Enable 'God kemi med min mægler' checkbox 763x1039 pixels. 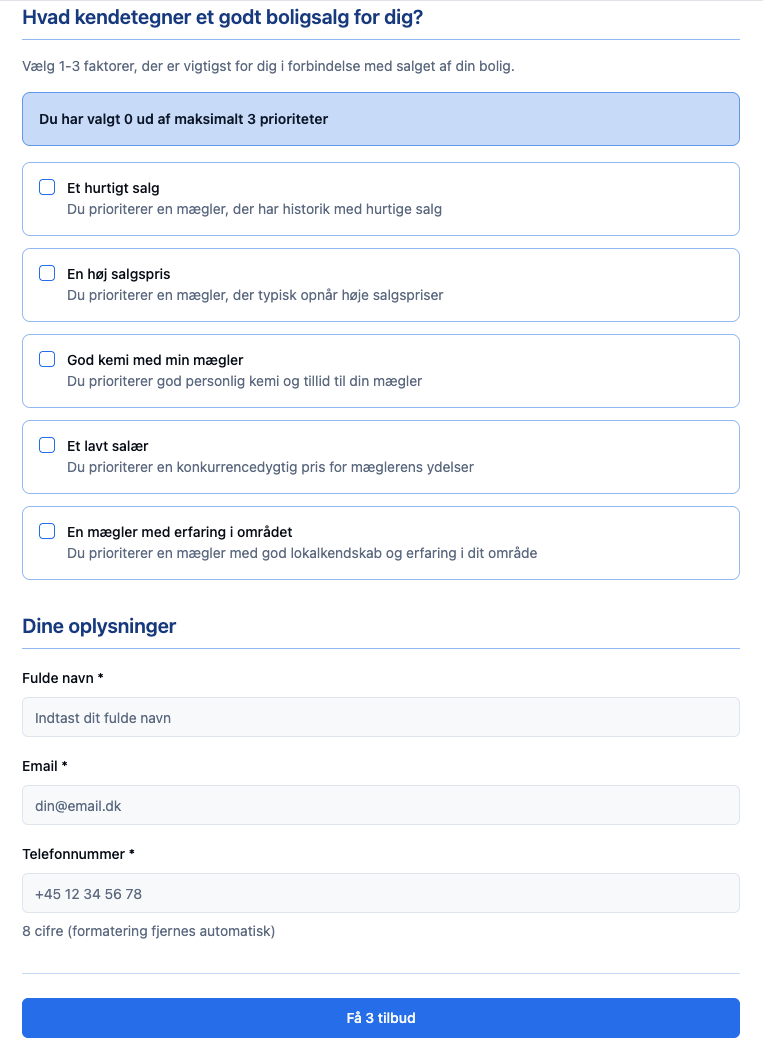47,360
